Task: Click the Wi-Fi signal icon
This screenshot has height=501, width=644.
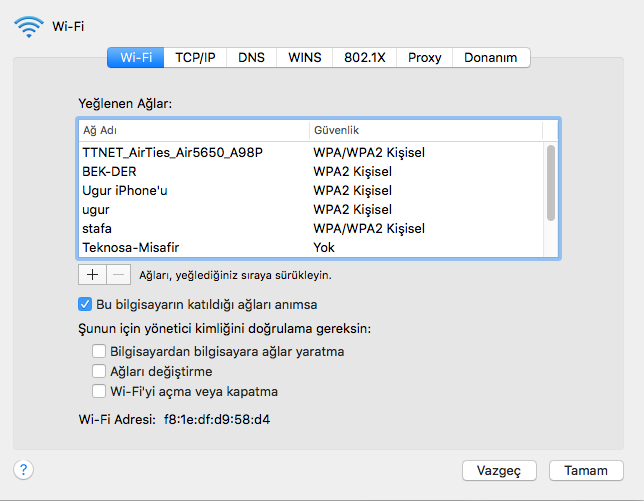Action: 29,27
